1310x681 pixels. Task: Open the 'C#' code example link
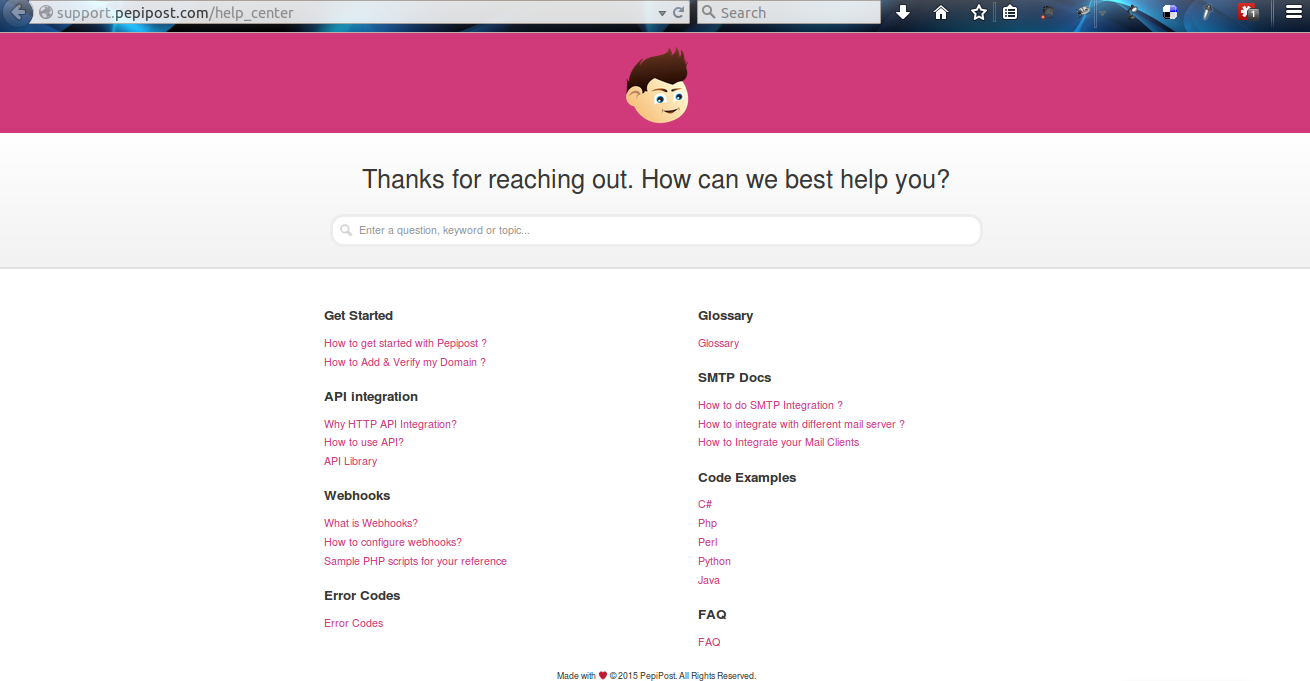[x=705, y=504]
